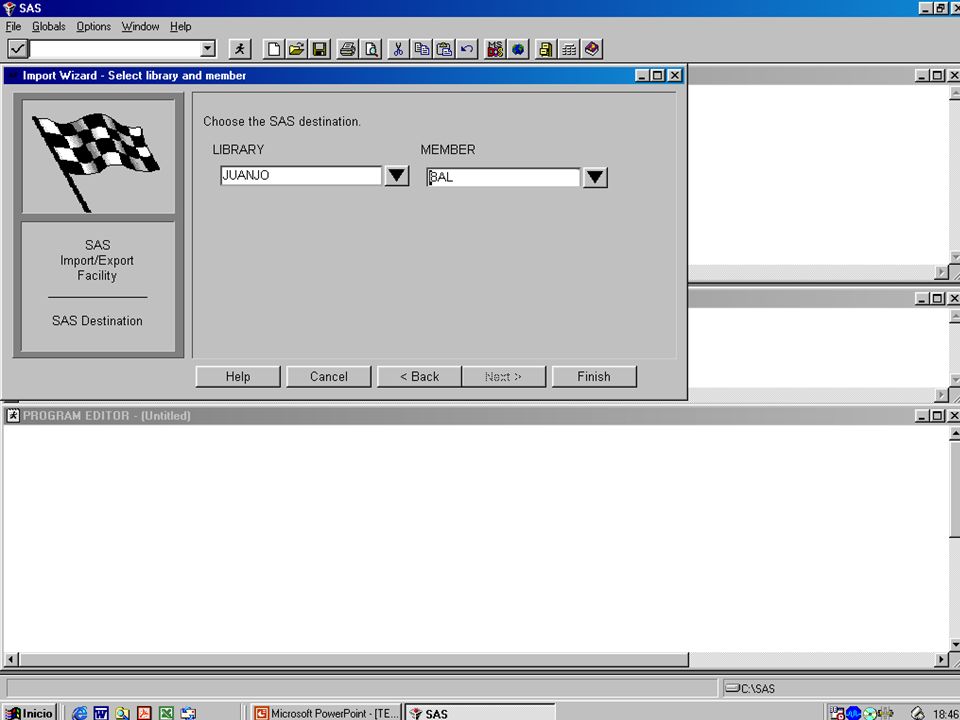Screen dimensions: 960x720
Task: Cancel the Import Wizard
Action: (x=328, y=377)
